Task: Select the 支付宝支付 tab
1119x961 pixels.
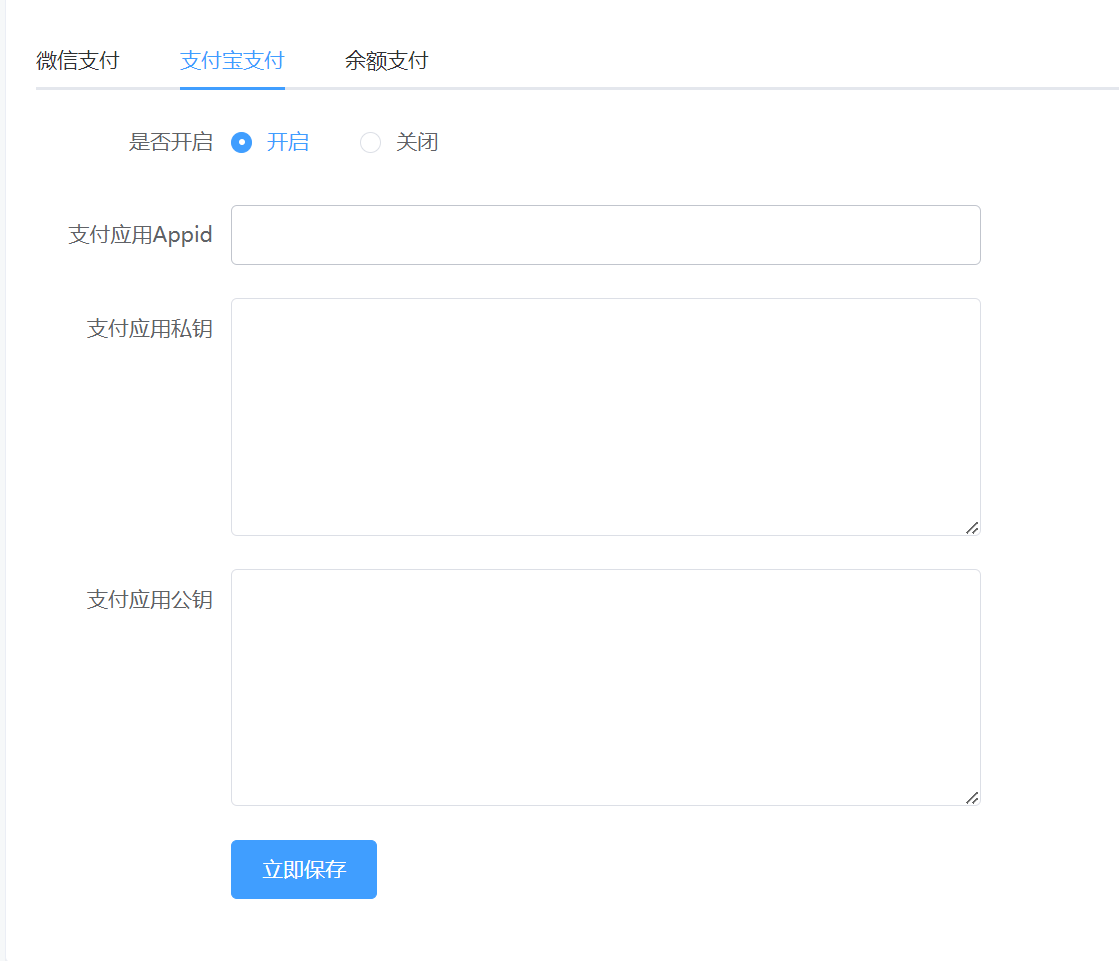Action: click(232, 61)
